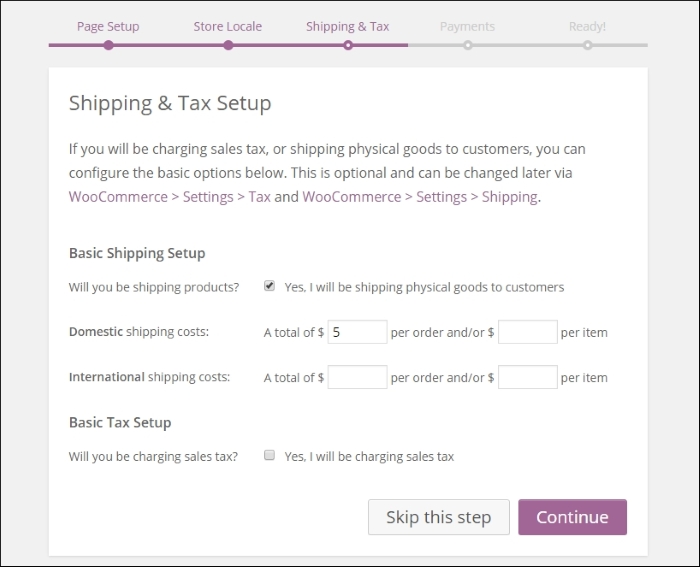This screenshot has height=567, width=700.
Task: Click the Store Locale step dot
Action: coord(228,45)
